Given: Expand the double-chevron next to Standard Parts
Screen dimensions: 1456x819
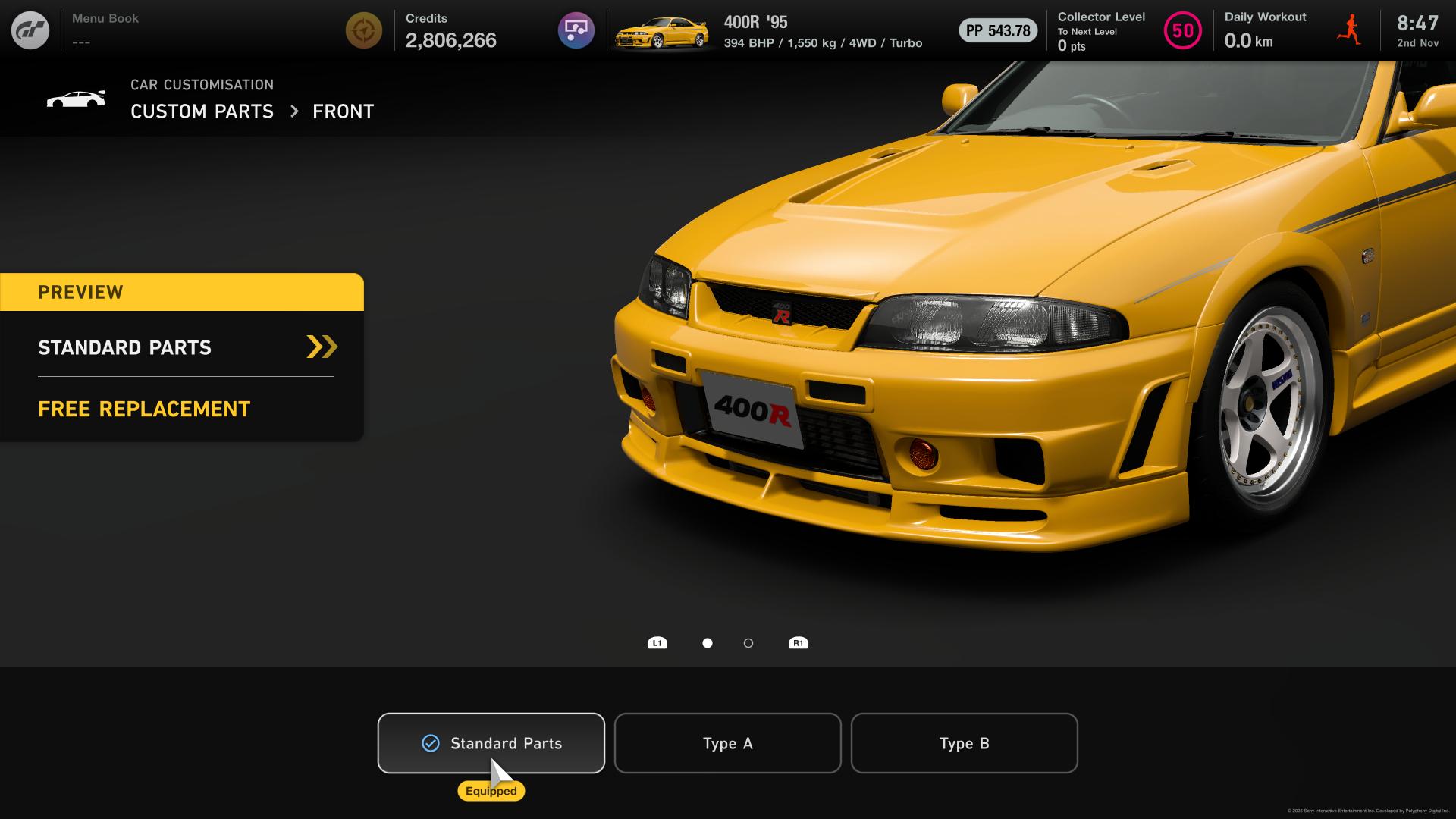Looking at the screenshot, I should (322, 347).
